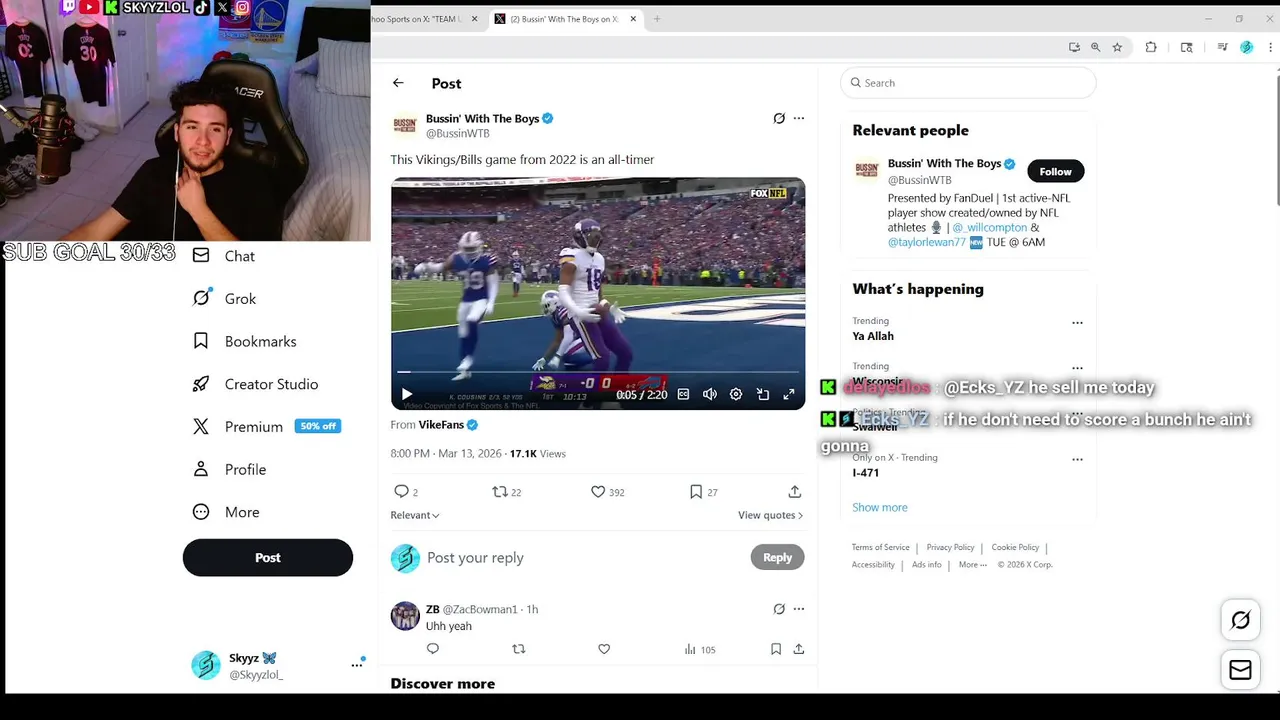
Task: Open more options on Bussin' post
Action: pos(798,118)
